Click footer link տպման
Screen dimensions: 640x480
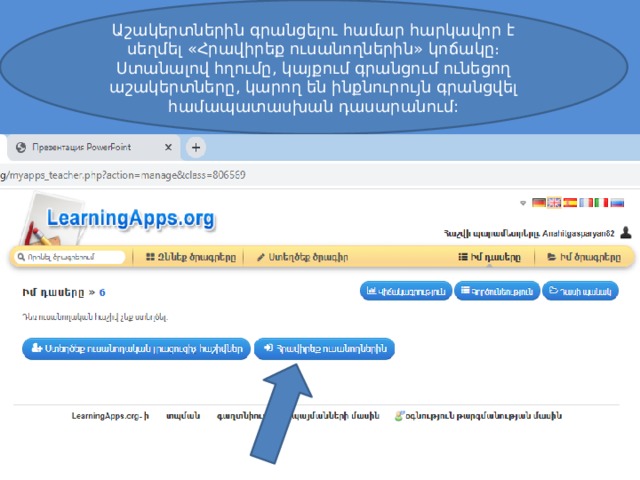click(x=183, y=416)
